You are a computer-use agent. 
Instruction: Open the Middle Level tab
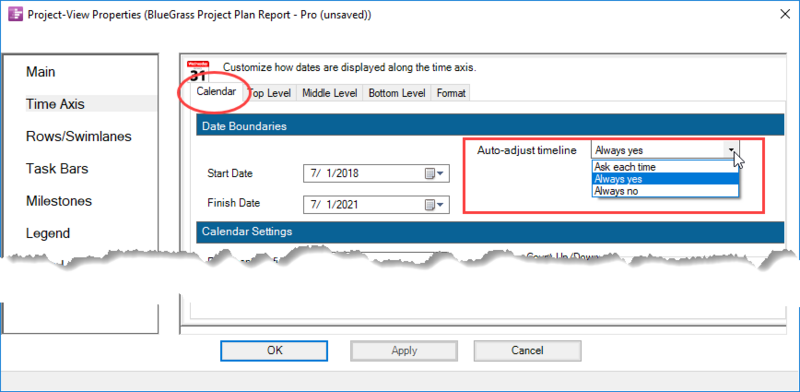(330, 93)
